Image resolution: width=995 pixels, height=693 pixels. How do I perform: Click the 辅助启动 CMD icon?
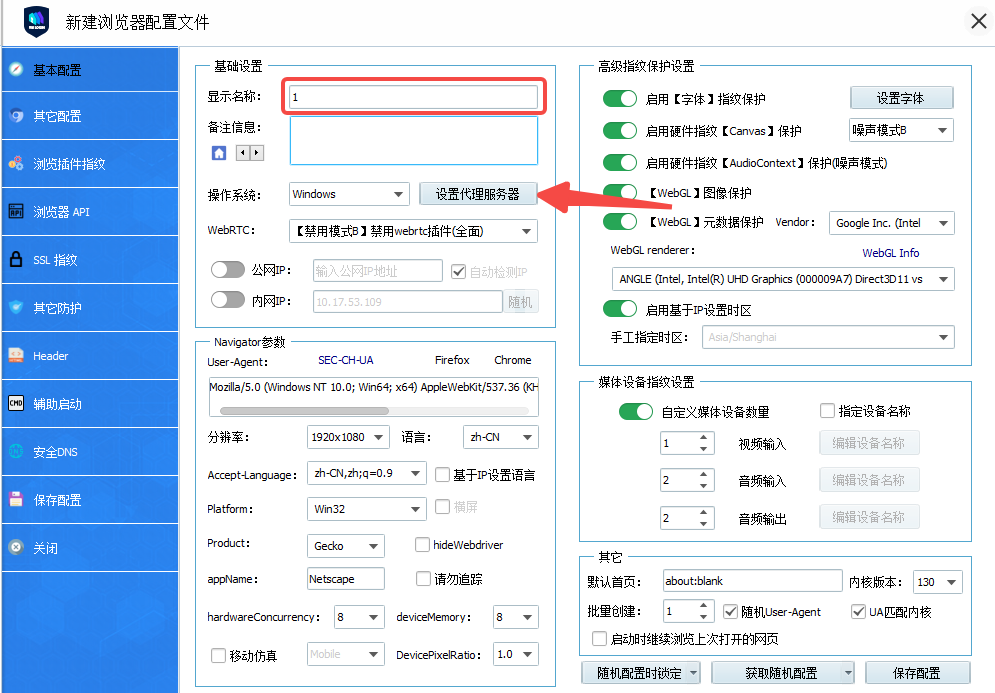tap(16, 404)
